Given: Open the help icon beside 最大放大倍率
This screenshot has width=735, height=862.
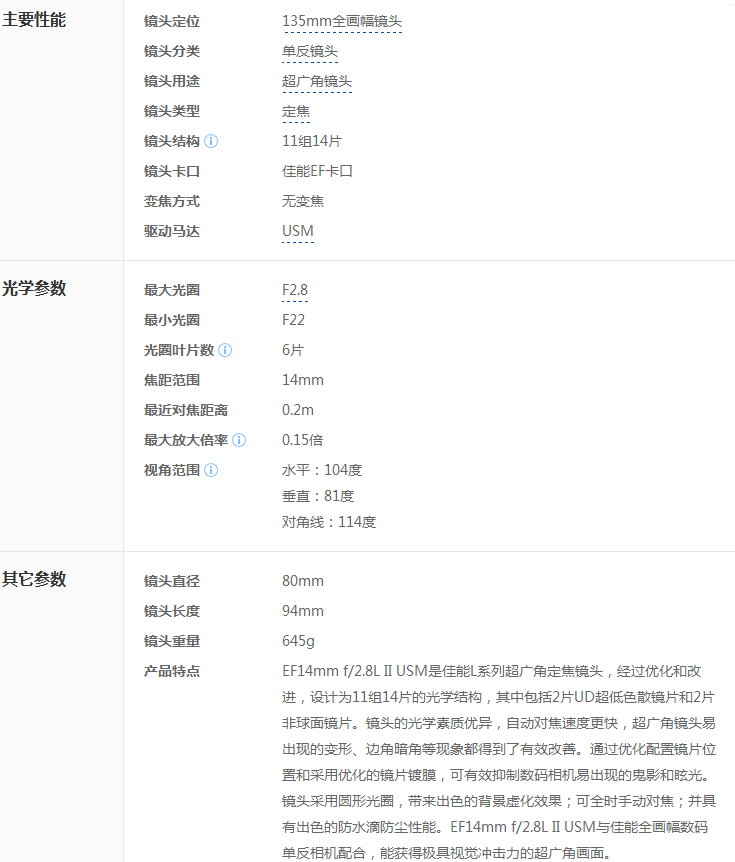Looking at the screenshot, I should (x=239, y=440).
